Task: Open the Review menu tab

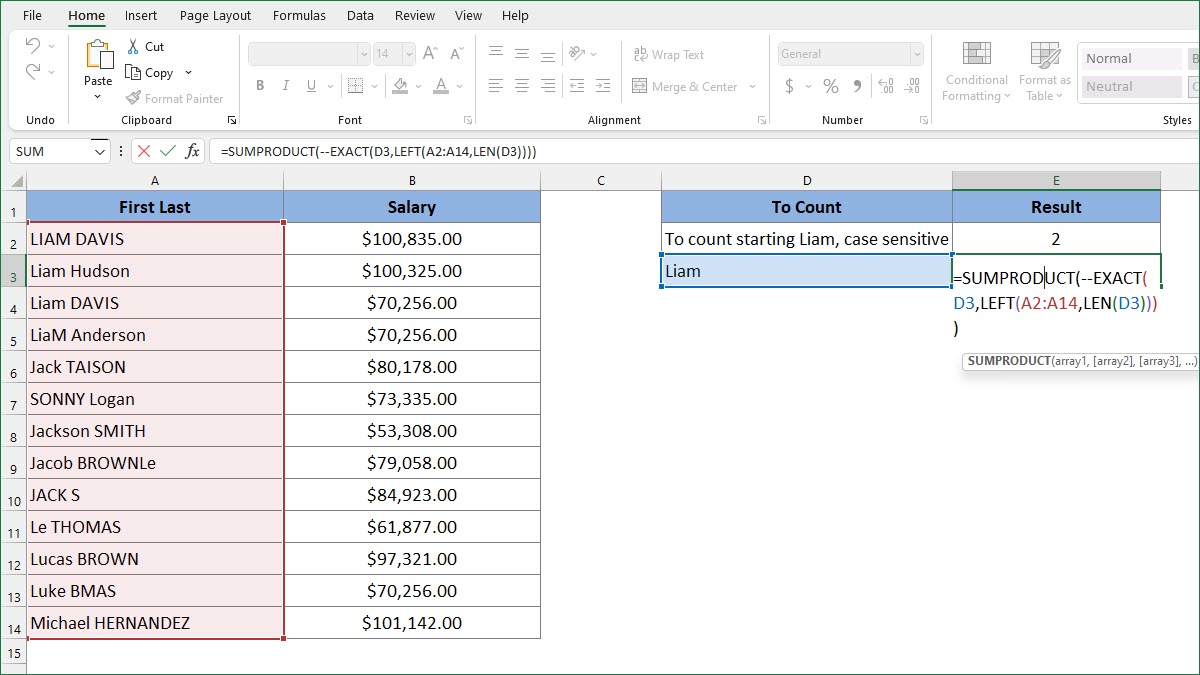Action: (415, 15)
